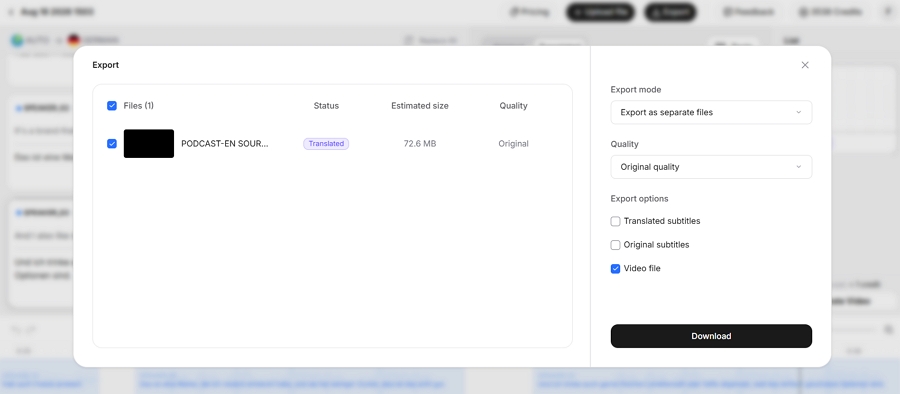This screenshot has width=900, height=394.
Task: Open the Quality dropdown
Action: point(711,167)
